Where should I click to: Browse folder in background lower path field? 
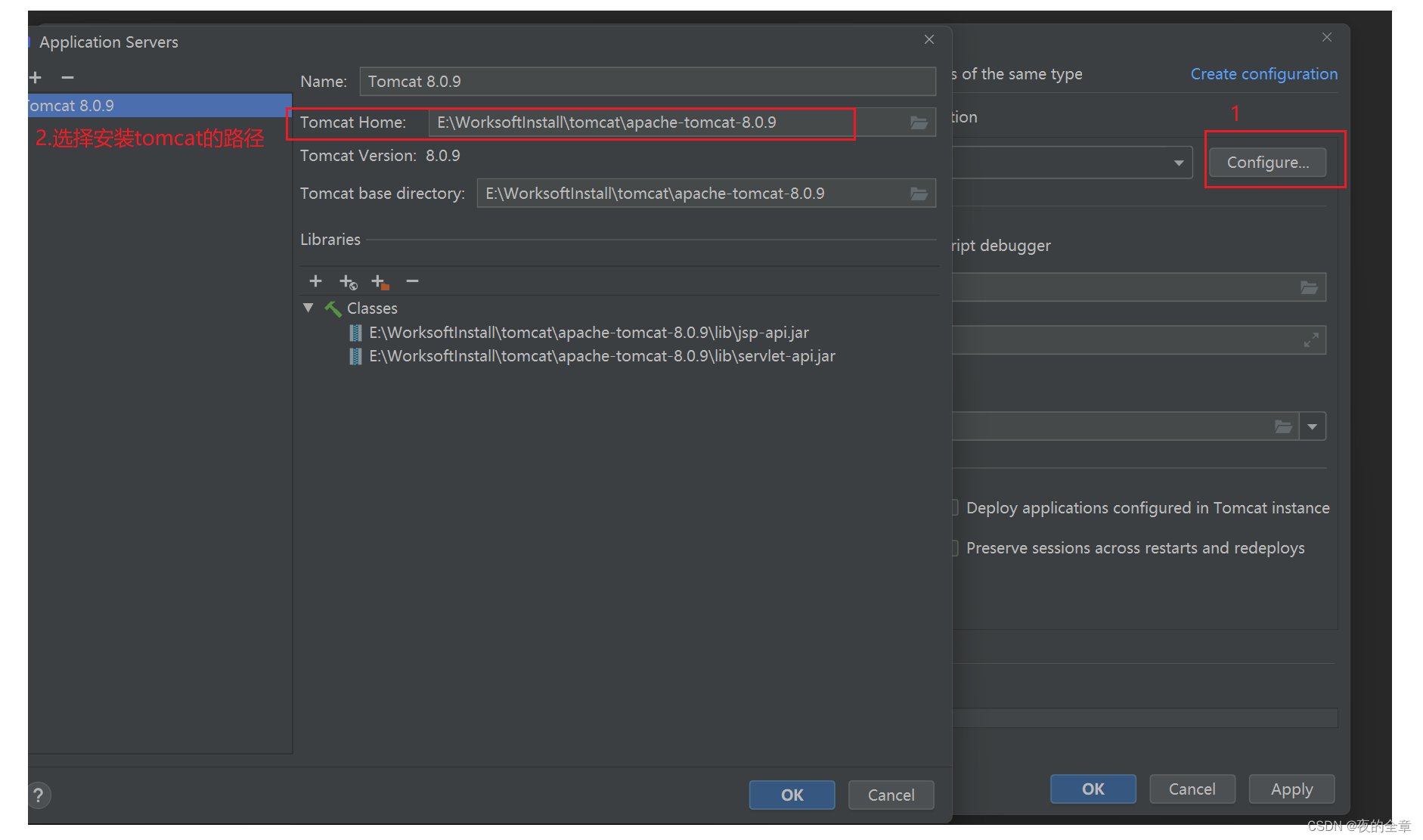[1283, 426]
